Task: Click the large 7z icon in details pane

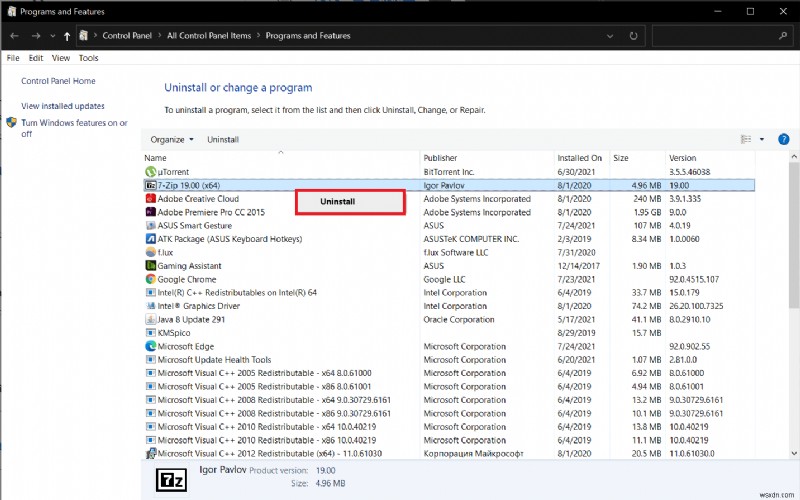Action: point(171,480)
